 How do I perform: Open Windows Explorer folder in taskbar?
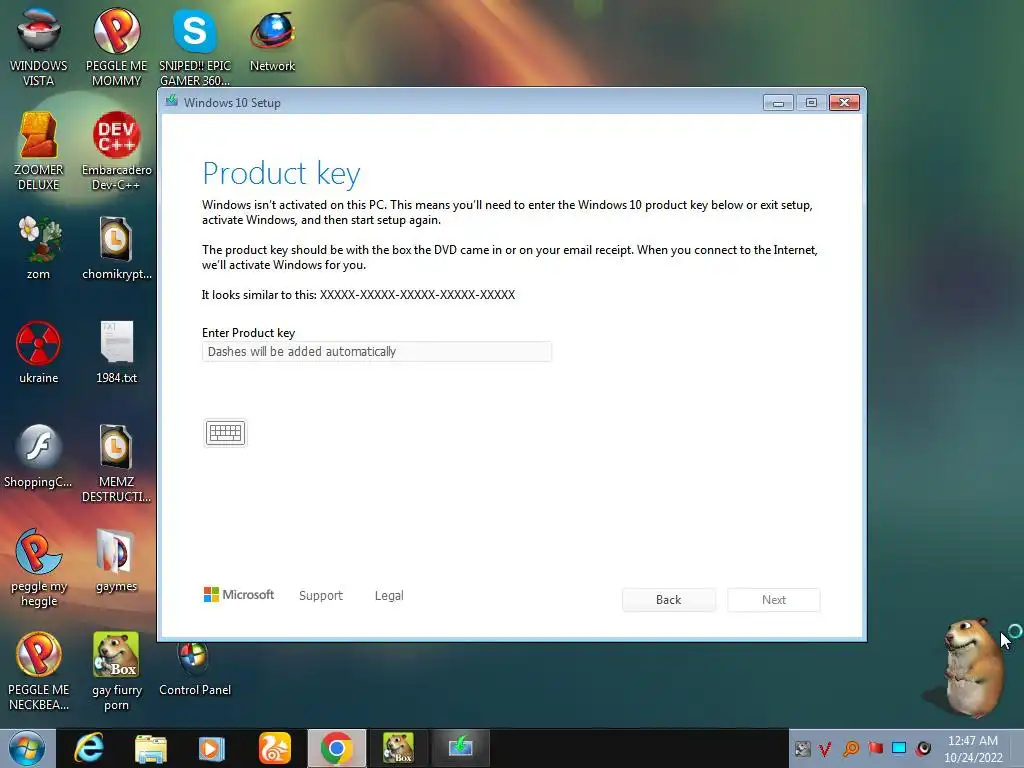coord(151,748)
